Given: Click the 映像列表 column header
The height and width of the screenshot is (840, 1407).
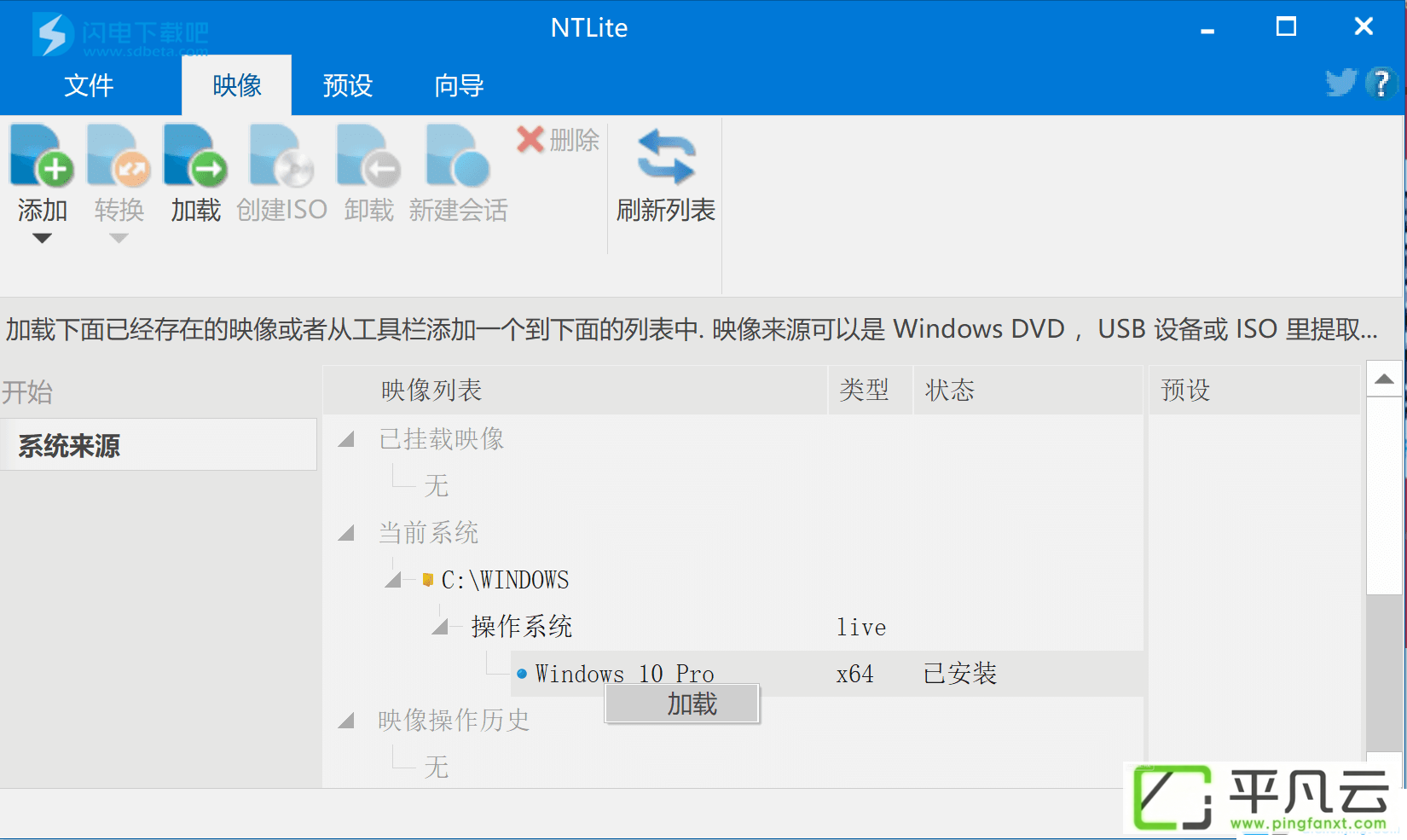Looking at the screenshot, I should pyautogui.click(x=576, y=391).
